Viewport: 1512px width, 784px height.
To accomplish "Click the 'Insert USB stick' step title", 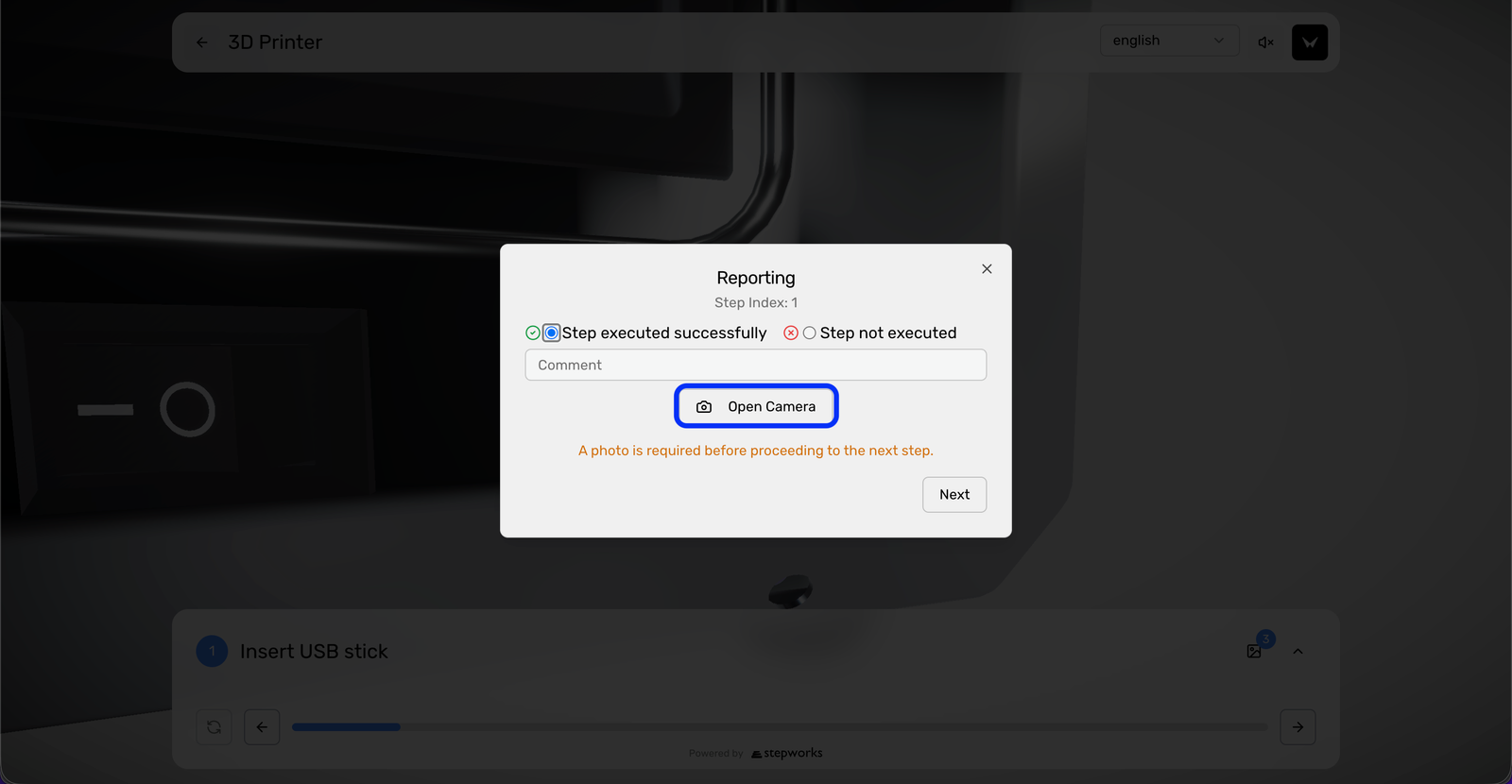I will [x=314, y=652].
